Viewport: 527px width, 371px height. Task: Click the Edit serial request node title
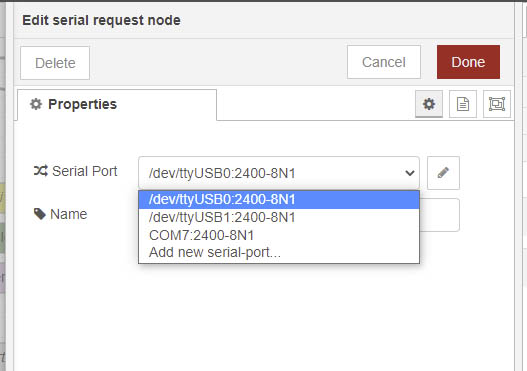pyautogui.click(x=101, y=20)
